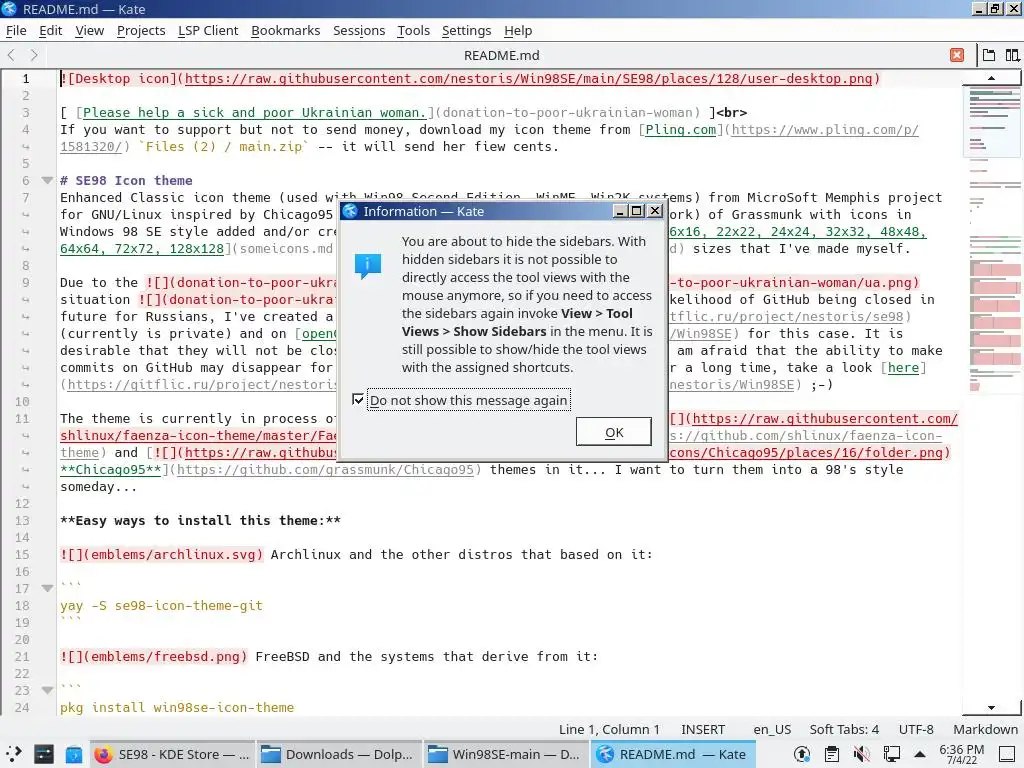The image size is (1024, 768).
Task: Click the Kate icon in Information dialog title
Action: (350, 211)
